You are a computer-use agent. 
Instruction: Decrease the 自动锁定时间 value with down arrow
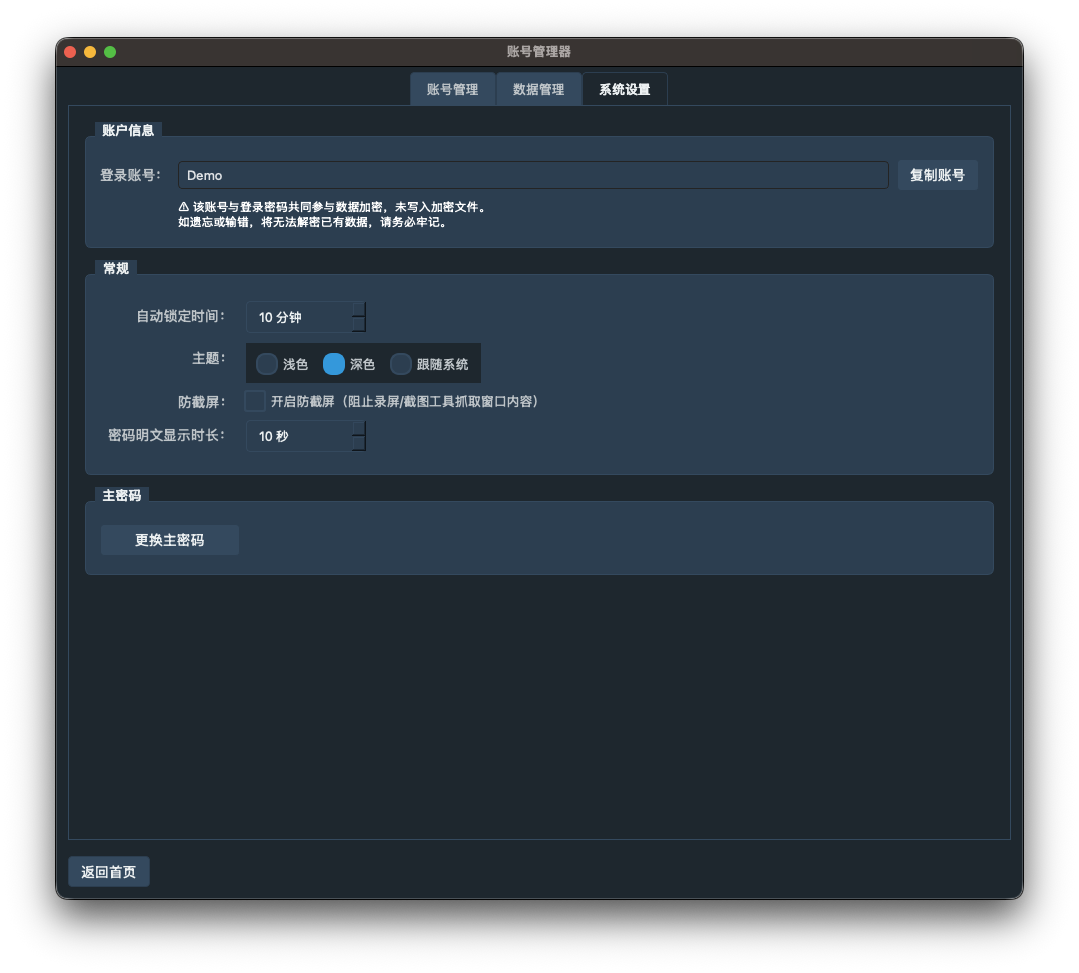(x=359, y=324)
